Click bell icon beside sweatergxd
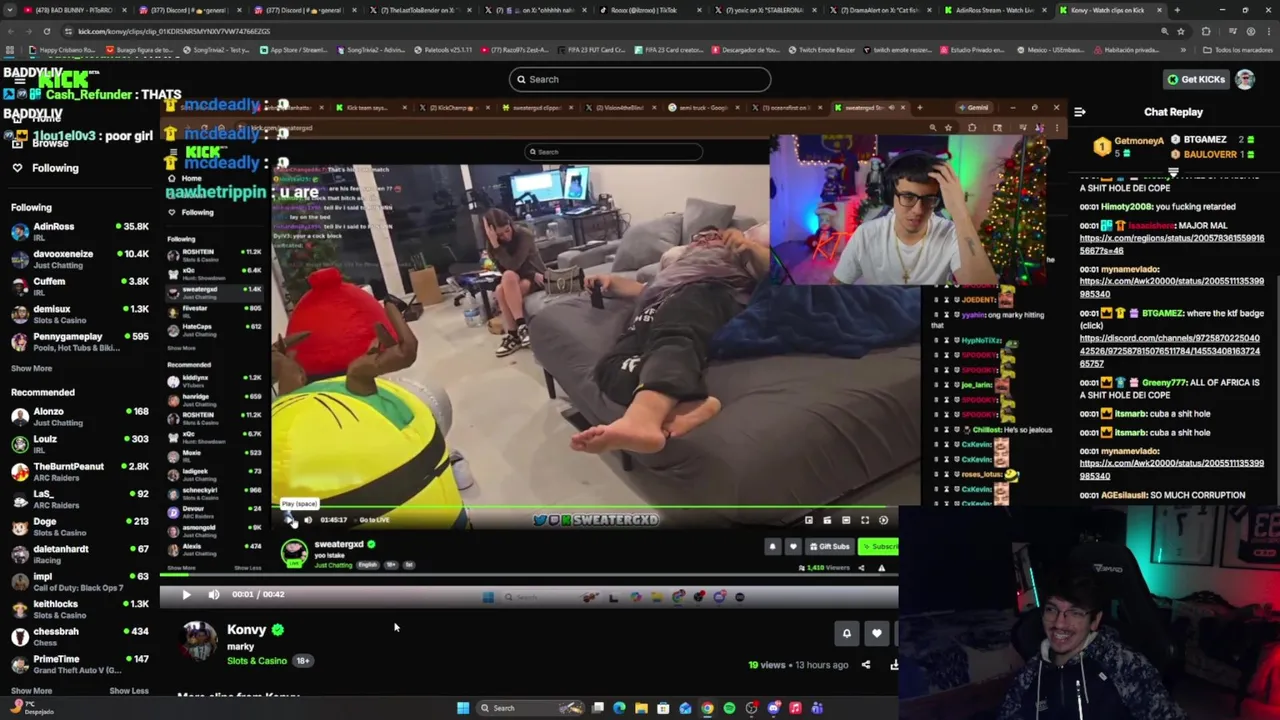Image resolution: width=1280 pixels, height=720 pixels. (772, 547)
